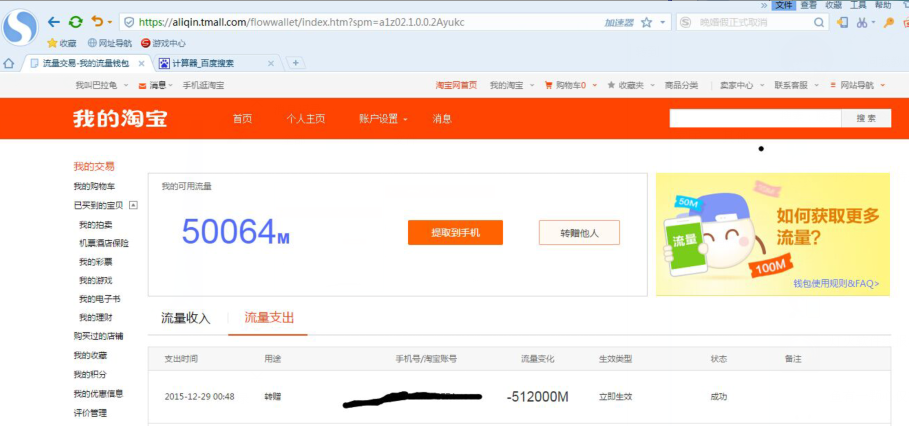
Task: Click into the browser search box
Action: tap(754, 23)
